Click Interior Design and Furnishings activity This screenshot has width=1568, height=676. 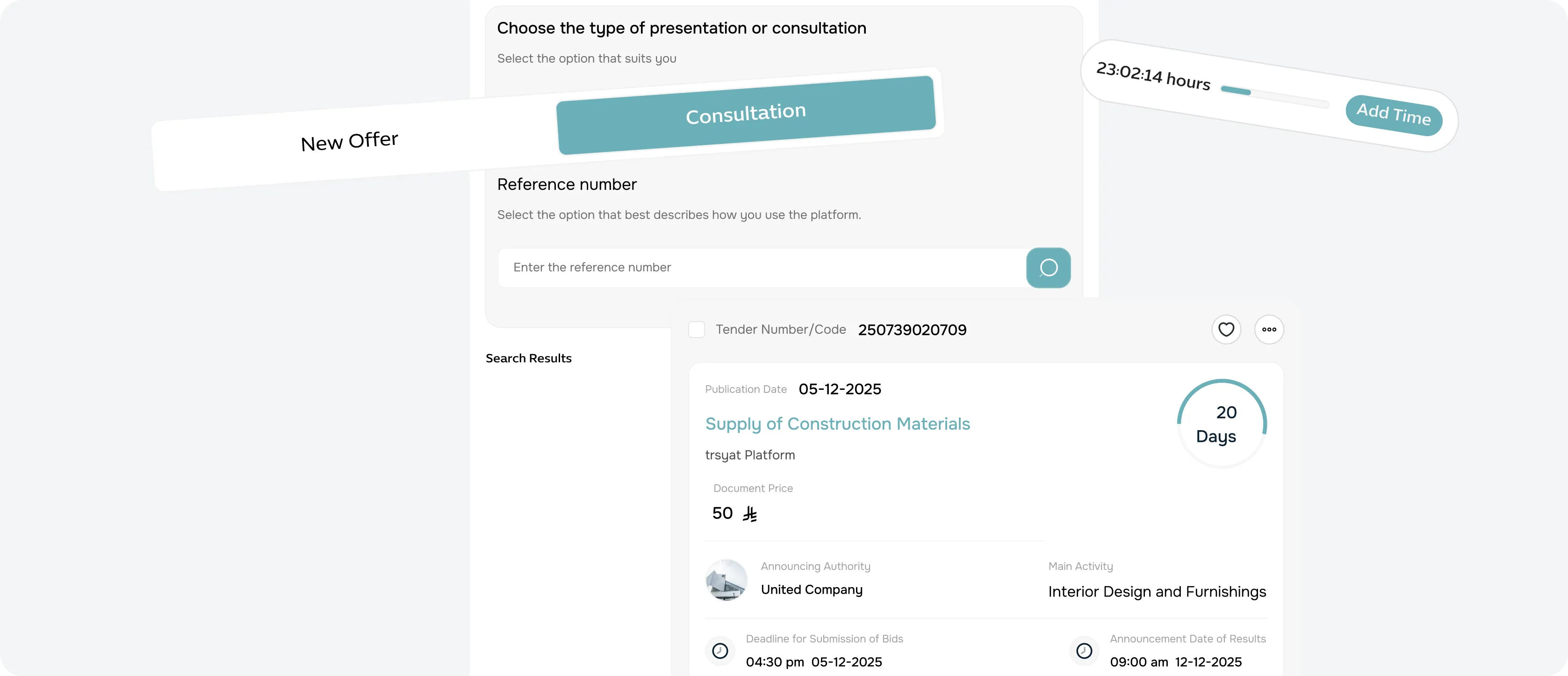point(1157,591)
